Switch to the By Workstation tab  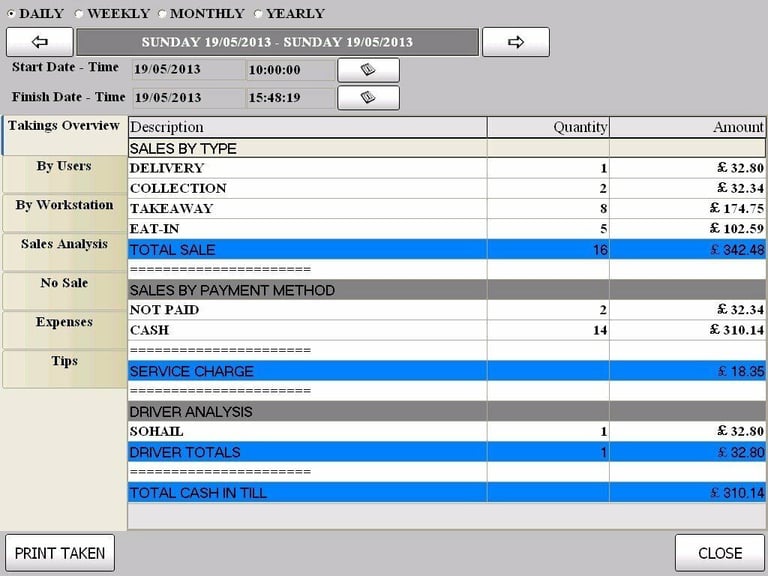tap(64, 213)
